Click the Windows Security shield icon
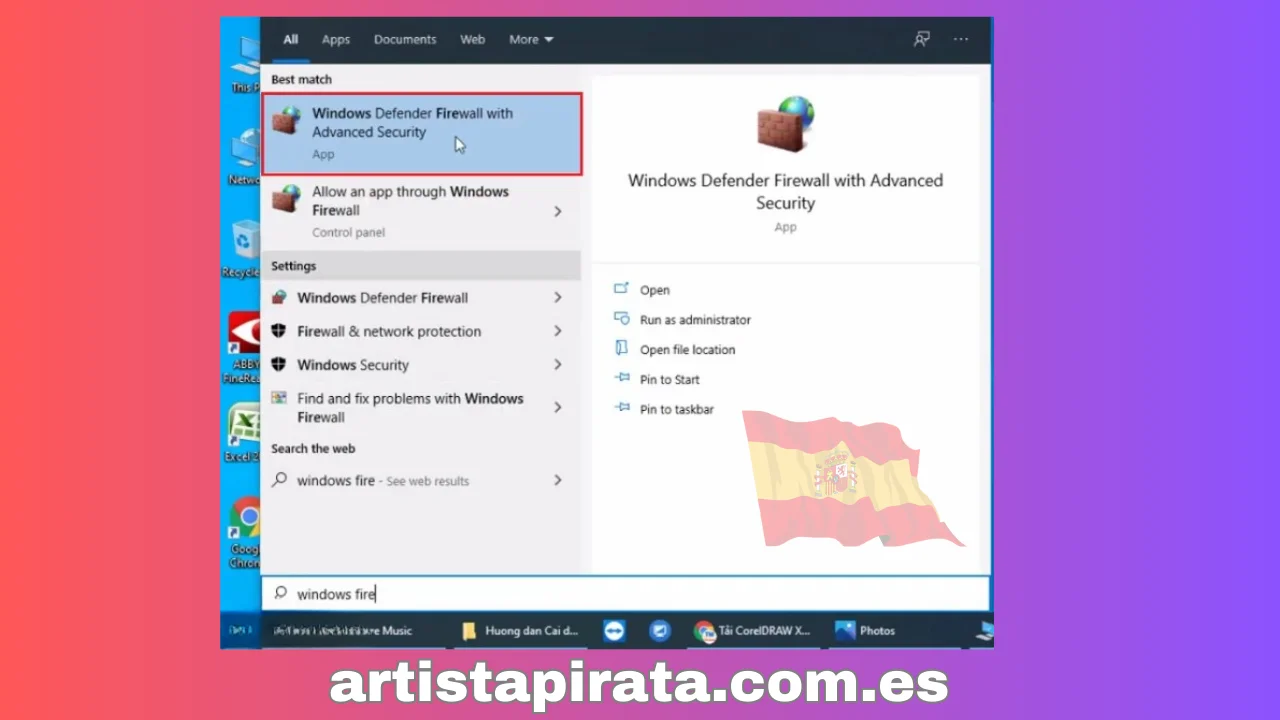The width and height of the screenshot is (1280, 720). (x=279, y=365)
